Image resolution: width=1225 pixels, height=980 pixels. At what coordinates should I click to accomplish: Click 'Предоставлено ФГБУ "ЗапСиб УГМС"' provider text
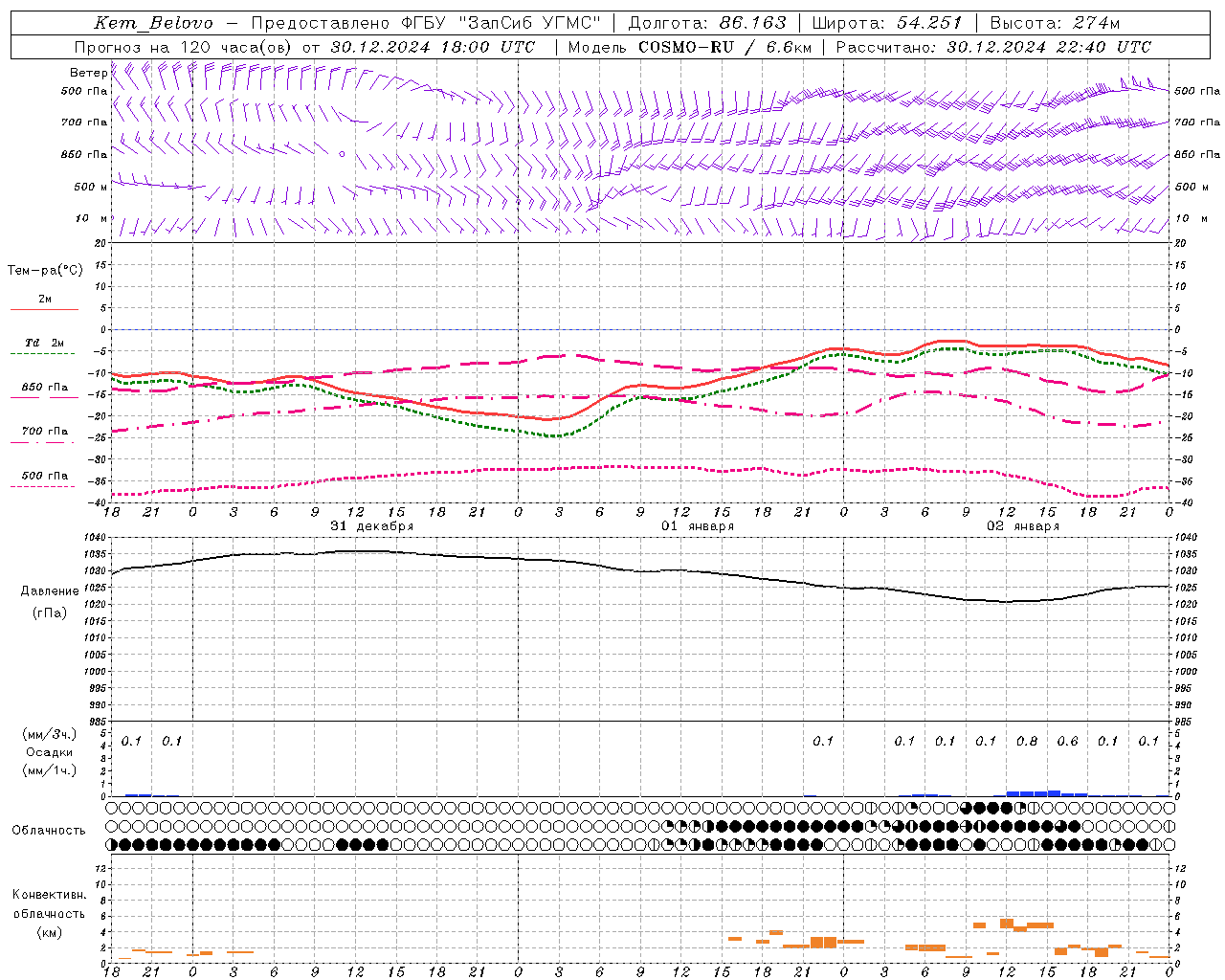tap(426, 23)
